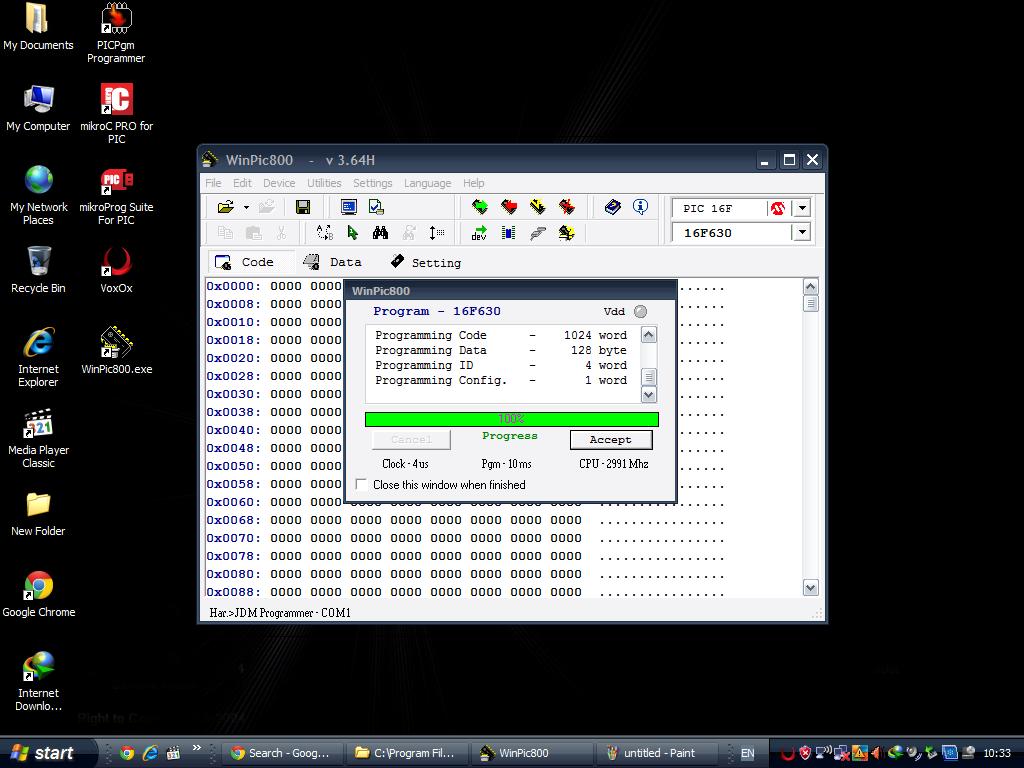Open the Settings menu

pyautogui.click(x=372, y=183)
